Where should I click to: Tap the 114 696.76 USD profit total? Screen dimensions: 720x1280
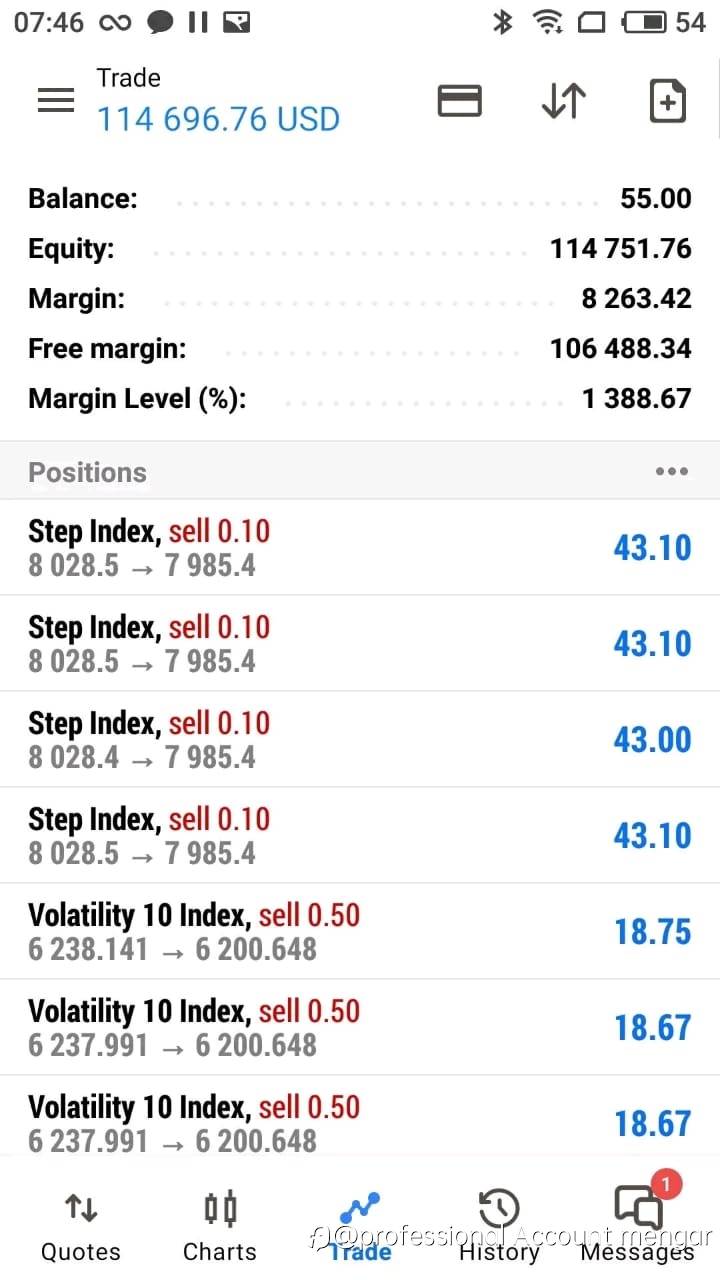click(x=218, y=120)
